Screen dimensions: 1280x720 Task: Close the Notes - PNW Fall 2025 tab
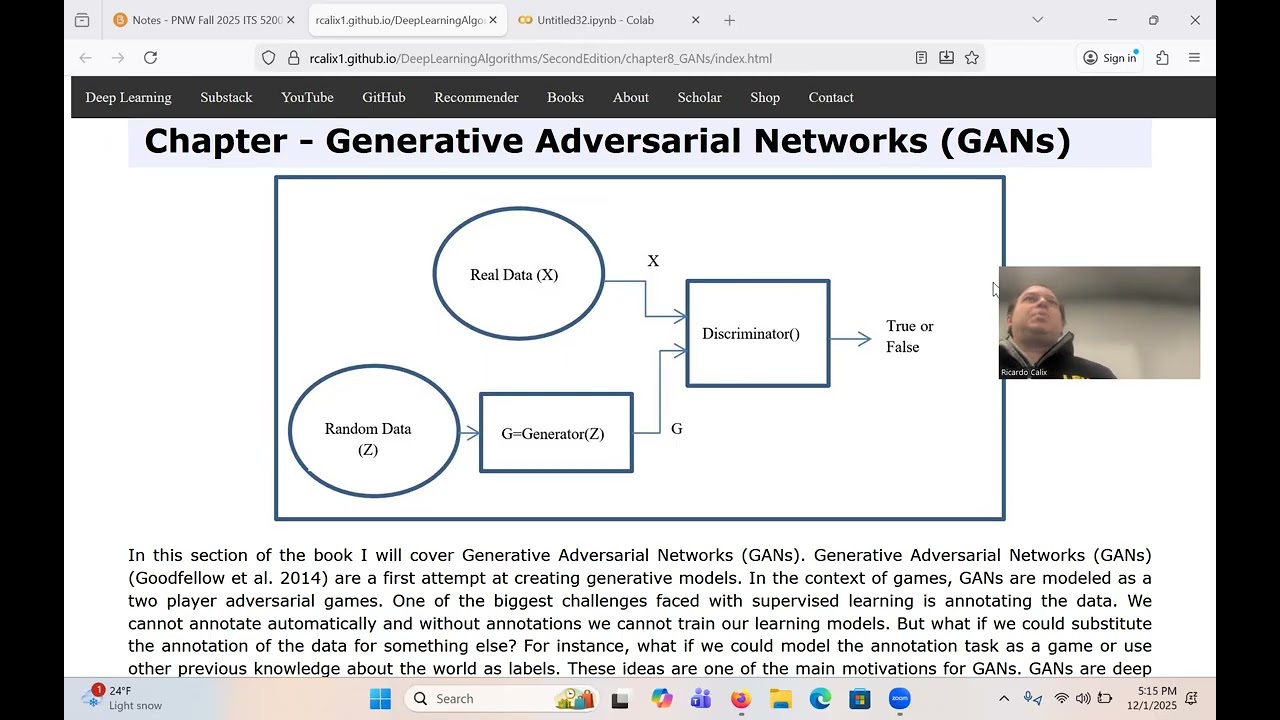point(291,20)
